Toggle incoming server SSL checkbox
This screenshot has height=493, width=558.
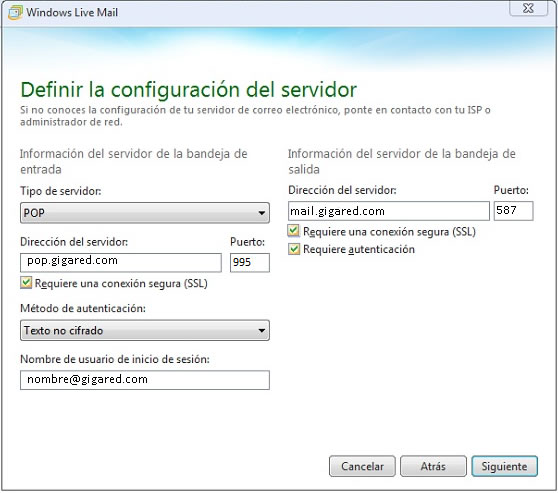pyautogui.click(x=26, y=283)
